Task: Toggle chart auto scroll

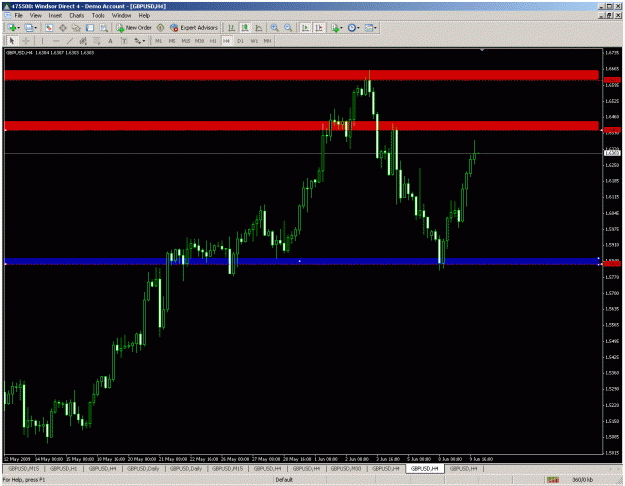Action: pos(305,28)
